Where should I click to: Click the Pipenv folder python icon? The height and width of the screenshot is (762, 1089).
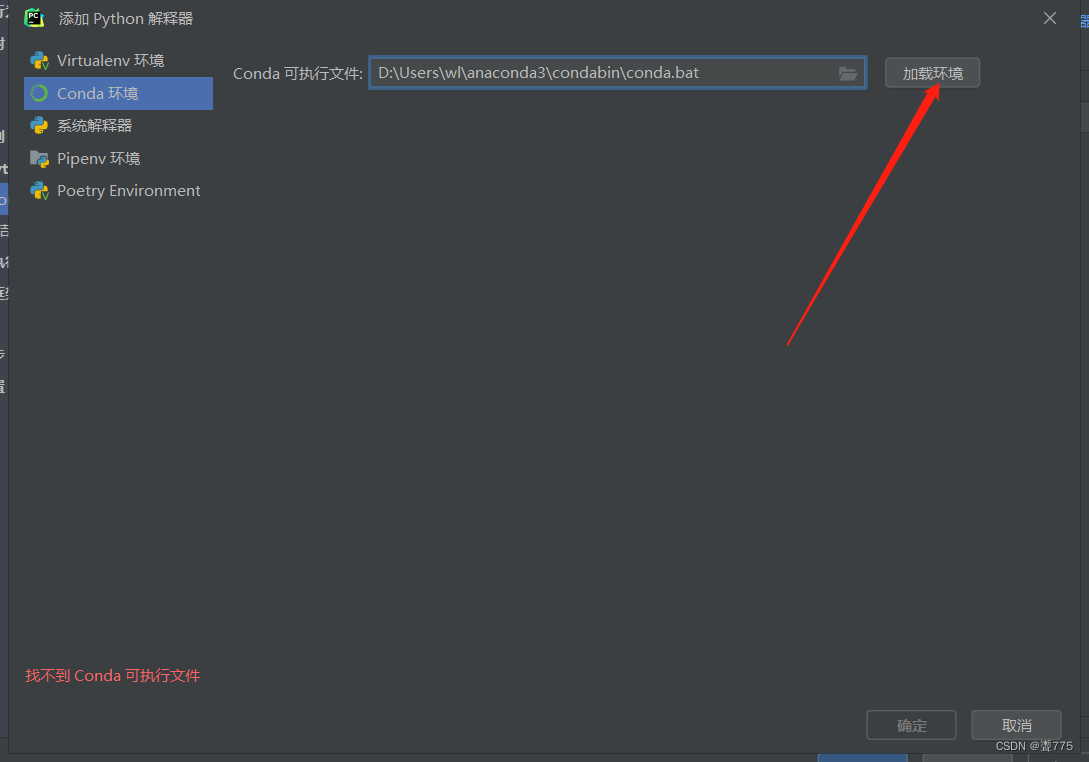pyautogui.click(x=40, y=159)
